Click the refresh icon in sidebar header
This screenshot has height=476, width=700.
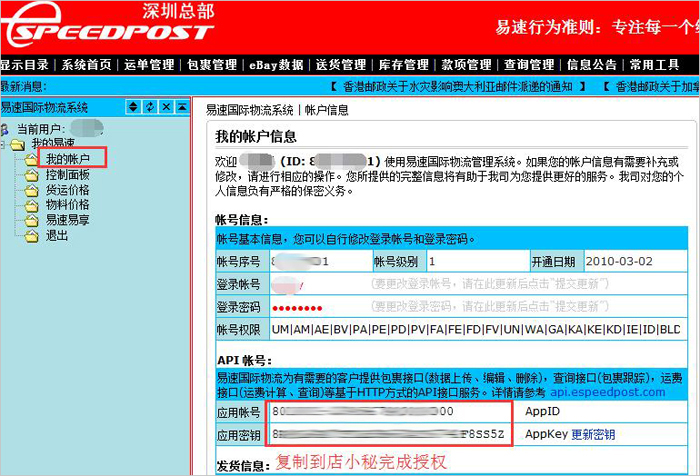pos(150,107)
